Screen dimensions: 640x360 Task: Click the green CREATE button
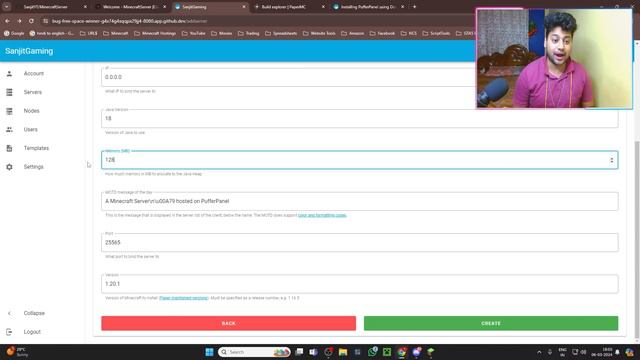click(x=491, y=323)
